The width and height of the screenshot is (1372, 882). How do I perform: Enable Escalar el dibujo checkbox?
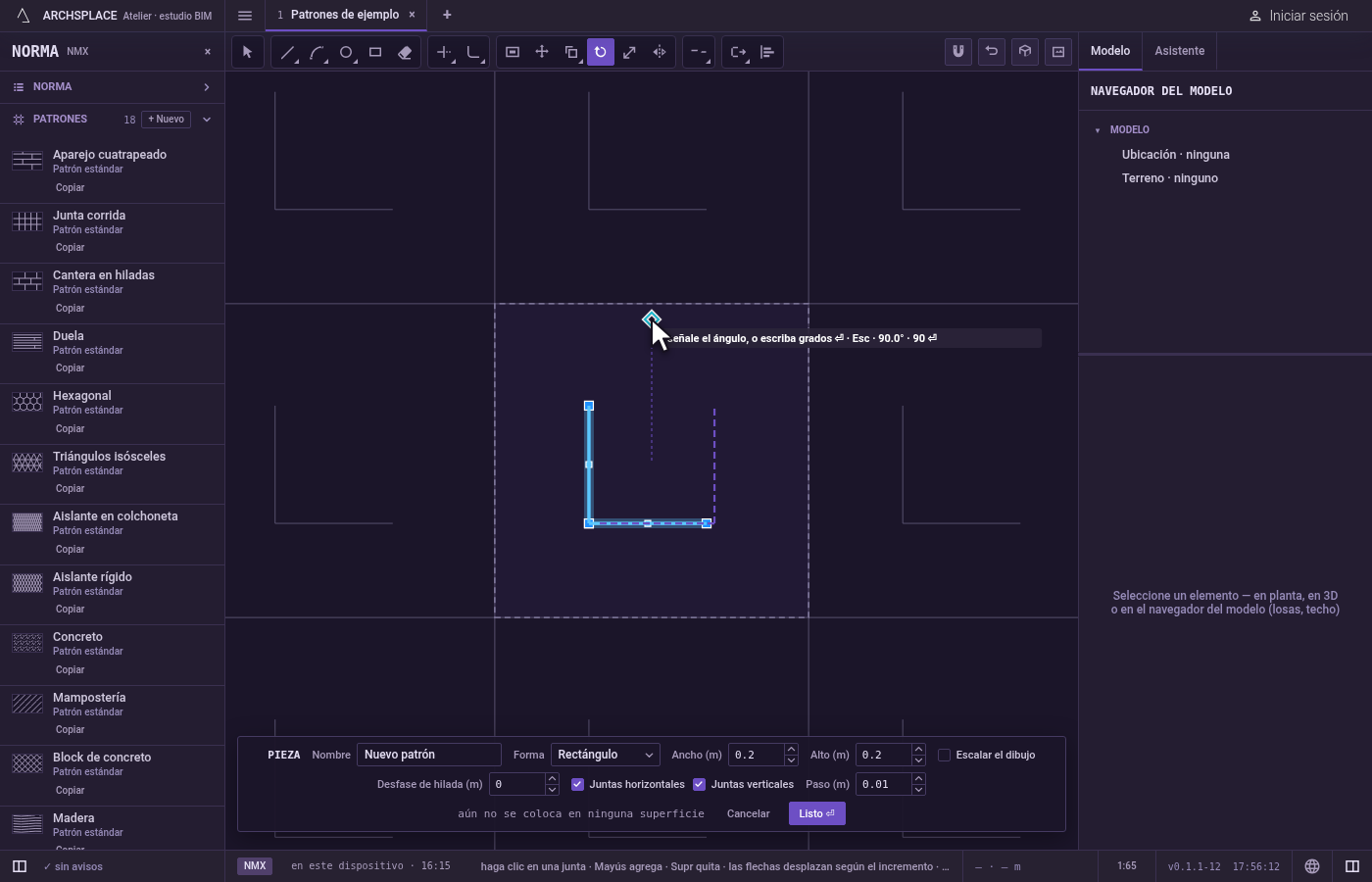coord(944,755)
